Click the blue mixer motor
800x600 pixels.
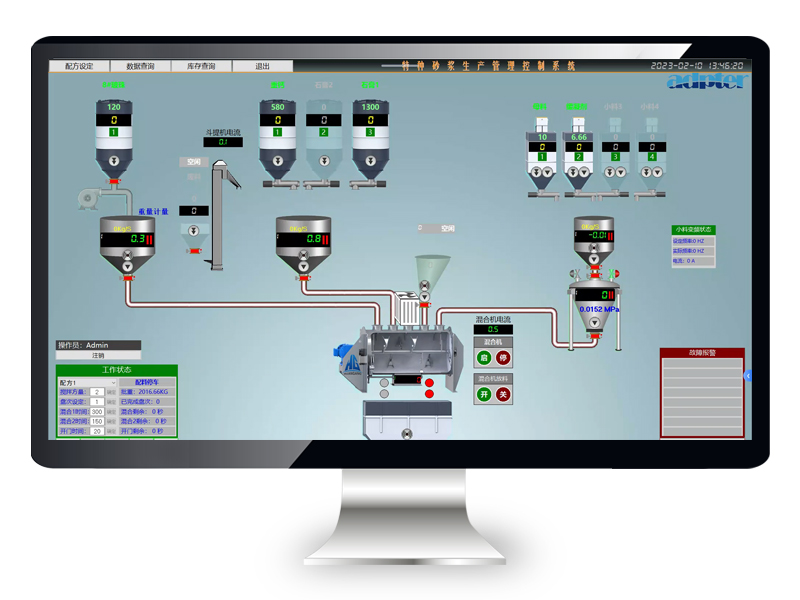[x=343, y=352]
